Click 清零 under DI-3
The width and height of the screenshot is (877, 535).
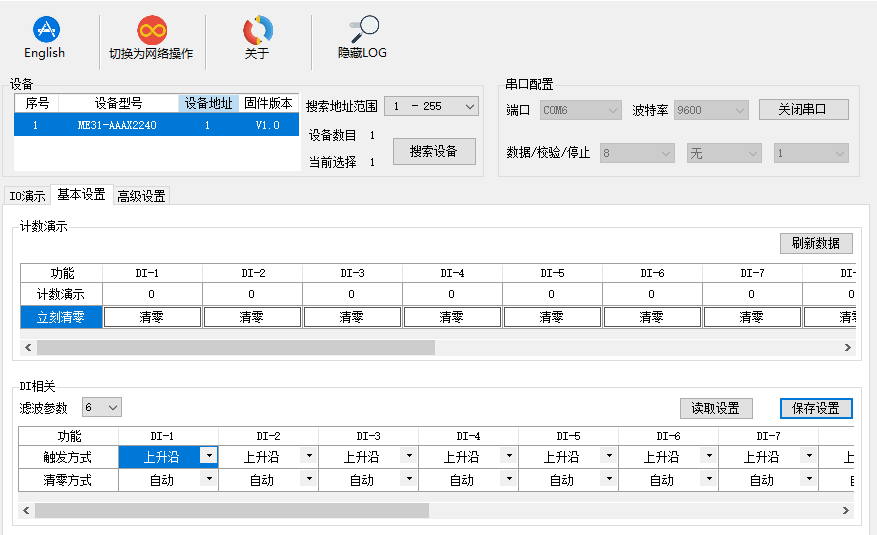click(352, 317)
